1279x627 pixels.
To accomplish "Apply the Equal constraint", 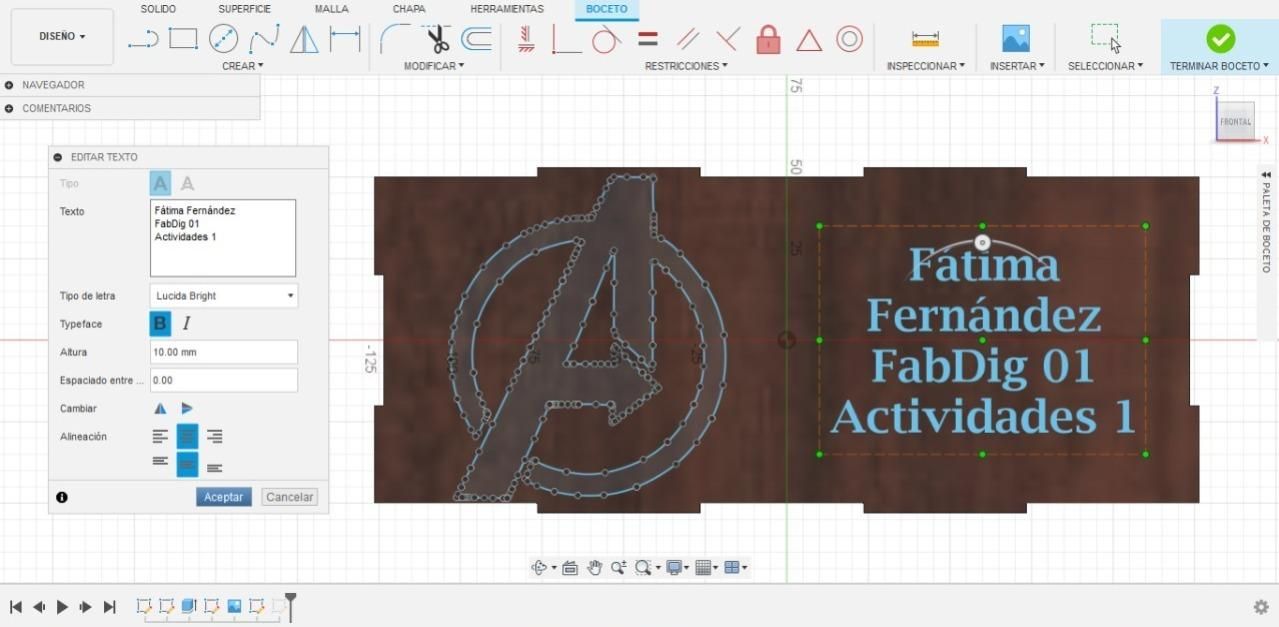I will 648,39.
